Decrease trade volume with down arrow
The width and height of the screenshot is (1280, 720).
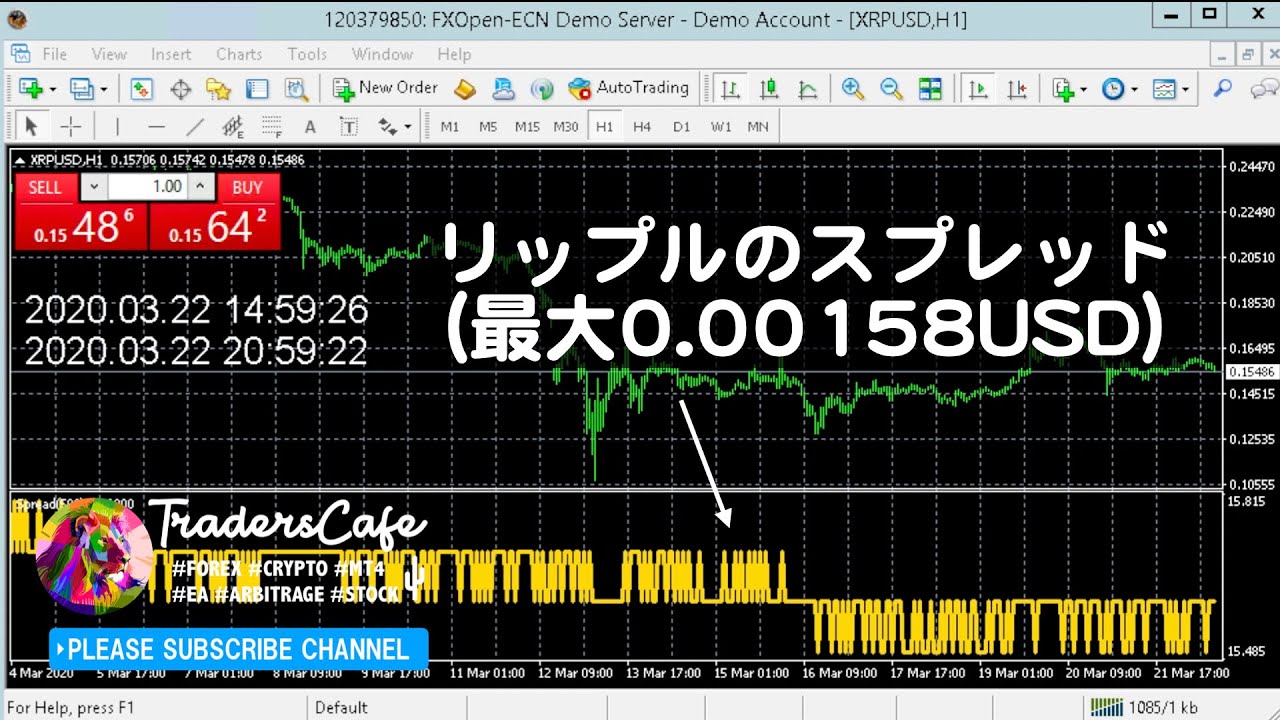(x=94, y=186)
